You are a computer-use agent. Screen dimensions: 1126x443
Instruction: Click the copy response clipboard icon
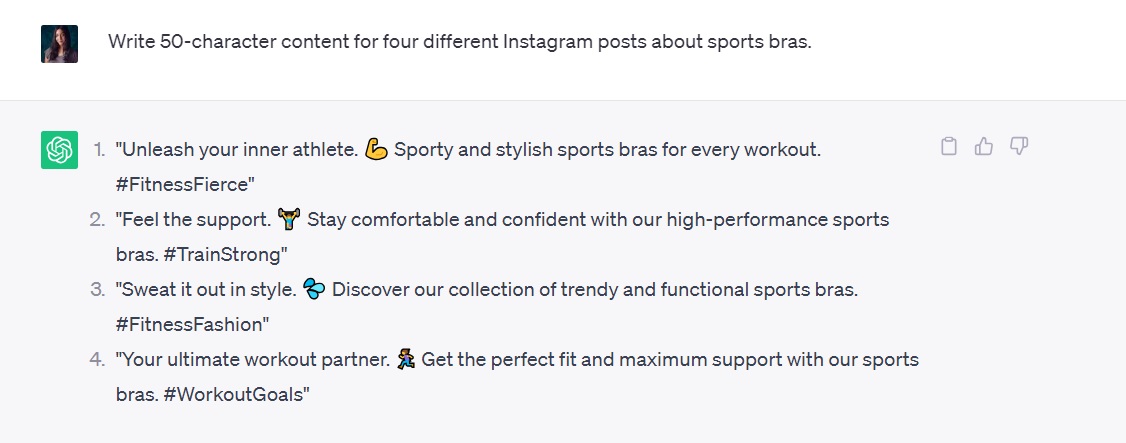949,147
